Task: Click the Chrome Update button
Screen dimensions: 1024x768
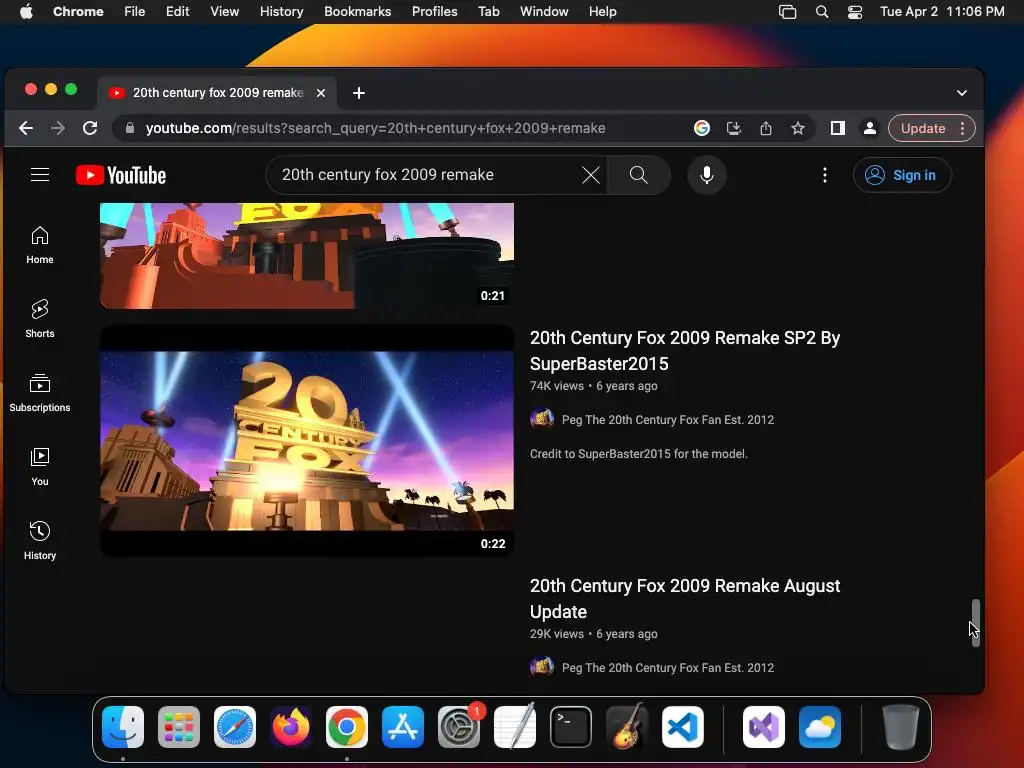Action: pos(923,128)
